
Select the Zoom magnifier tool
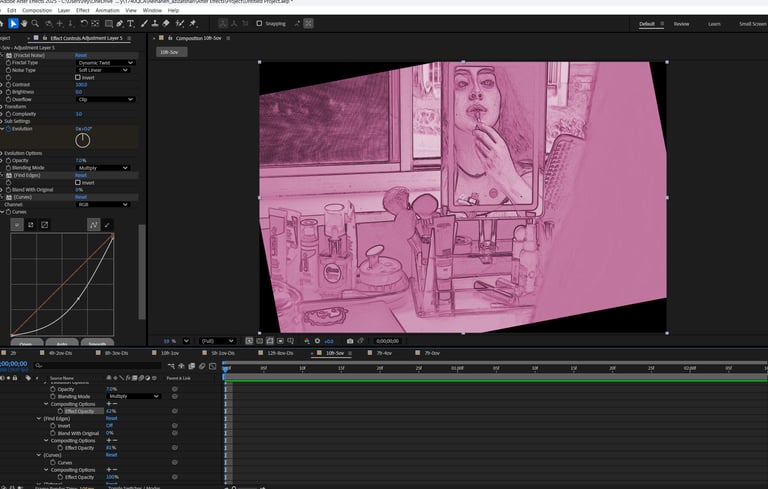[36, 23]
